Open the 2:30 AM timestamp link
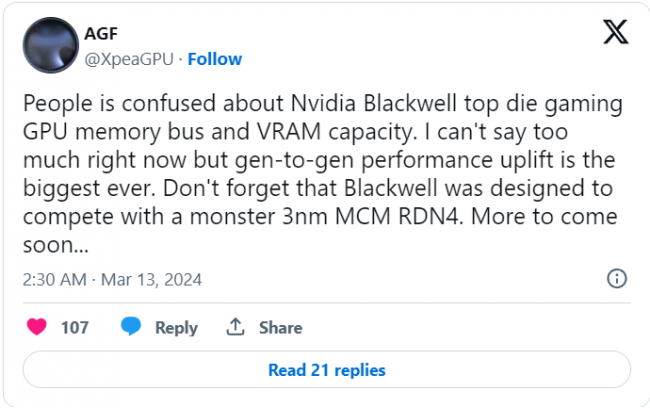Image resolution: width=650 pixels, height=408 pixels. (x=54, y=280)
